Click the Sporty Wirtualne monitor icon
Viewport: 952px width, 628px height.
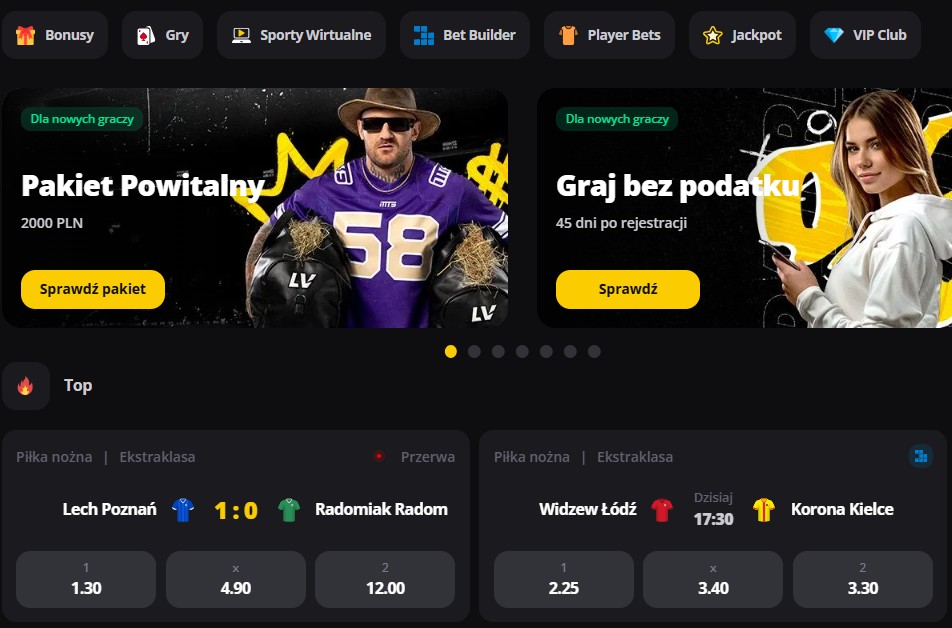(x=241, y=35)
